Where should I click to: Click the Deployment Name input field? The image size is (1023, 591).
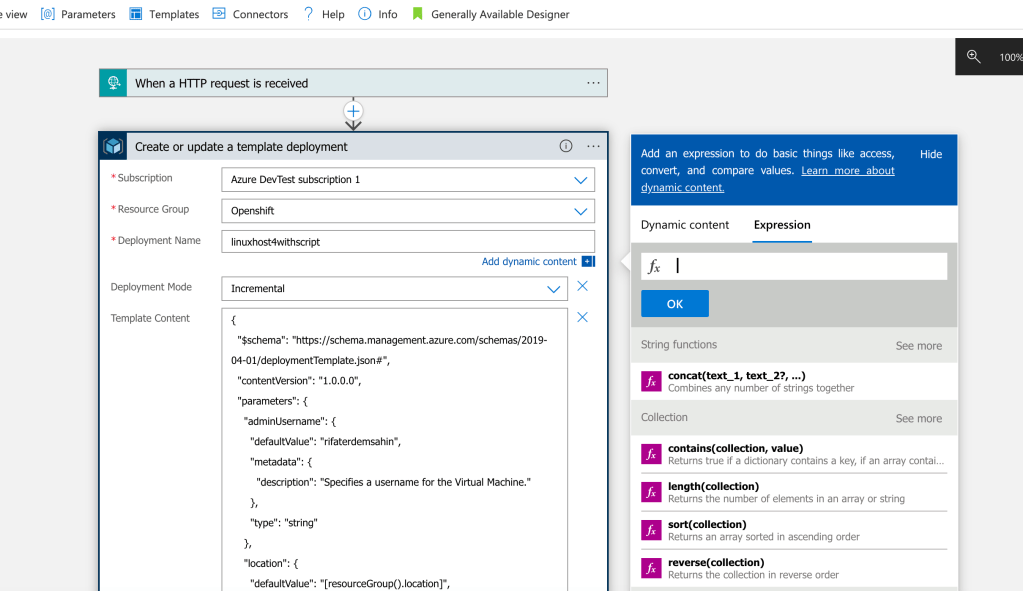[408, 242]
